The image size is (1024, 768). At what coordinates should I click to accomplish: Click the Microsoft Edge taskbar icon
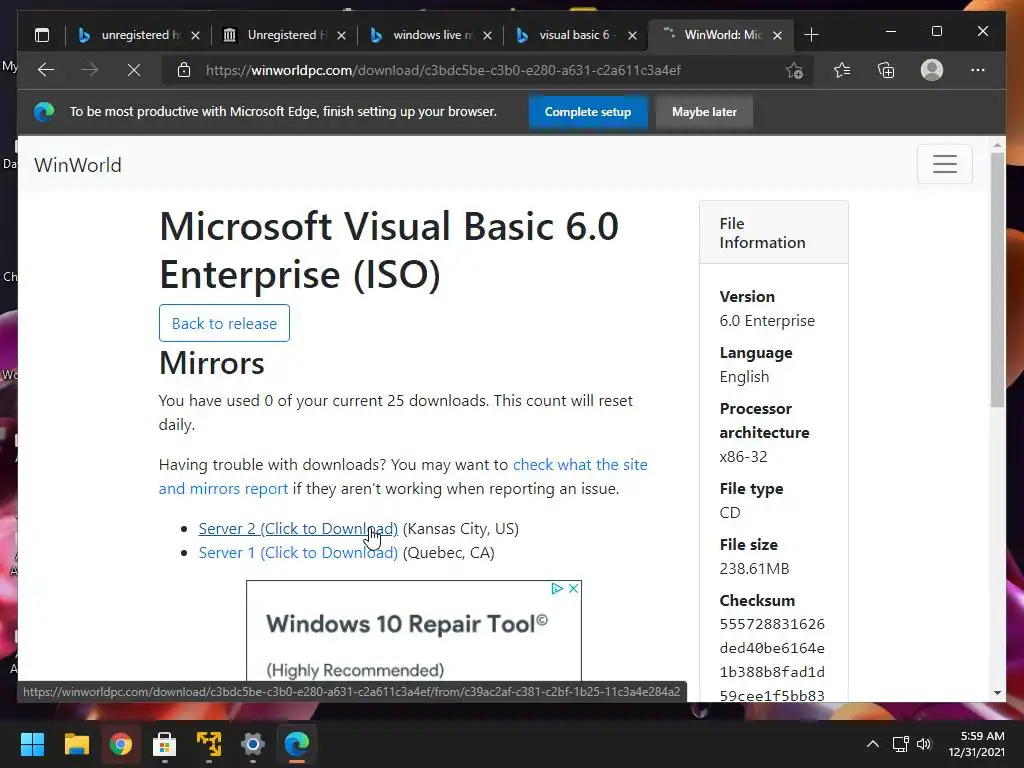tap(297, 744)
